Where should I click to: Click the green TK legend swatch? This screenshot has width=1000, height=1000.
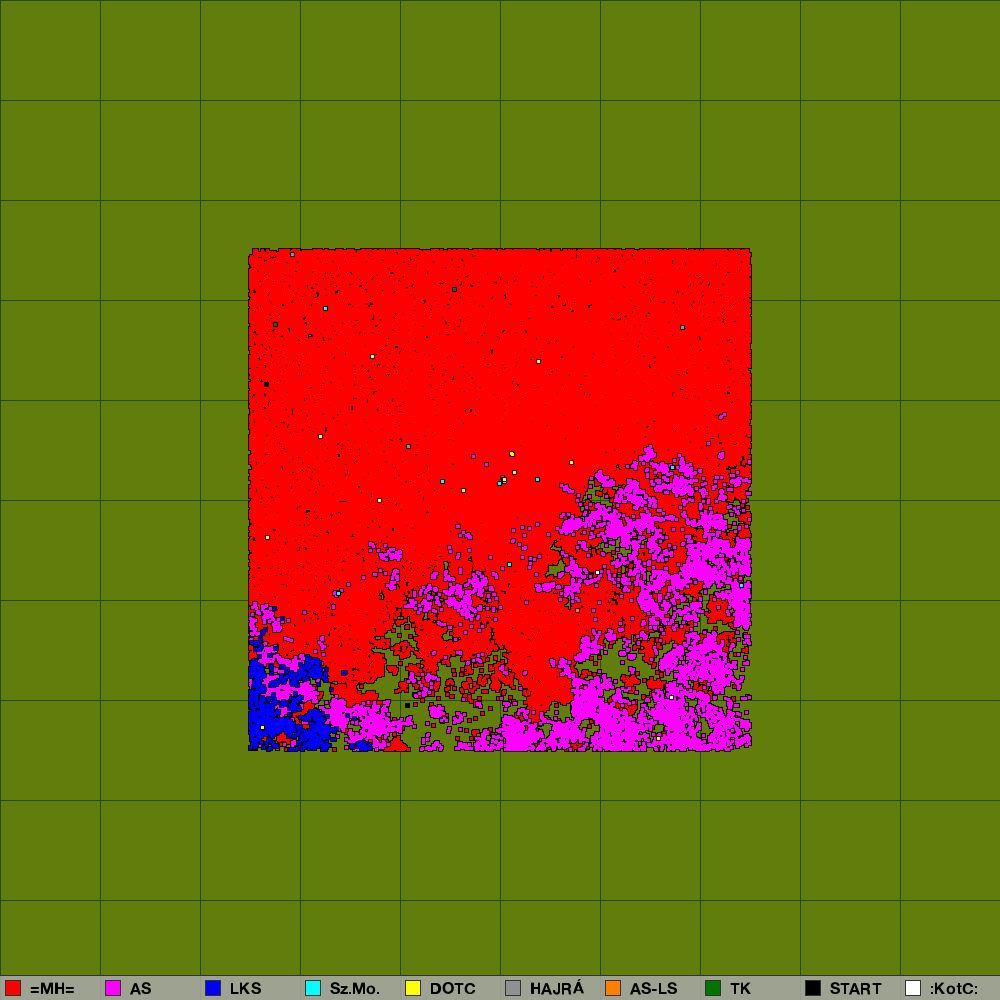(713, 988)
